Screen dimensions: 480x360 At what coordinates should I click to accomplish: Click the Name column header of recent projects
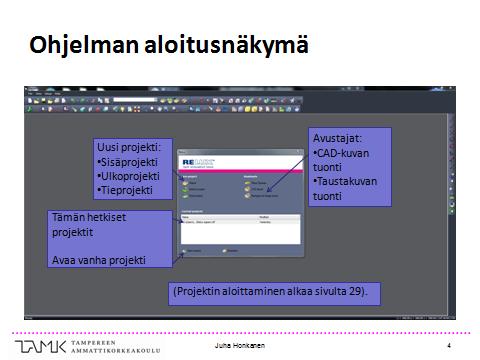pyautogui.click(x=185, y=217)
